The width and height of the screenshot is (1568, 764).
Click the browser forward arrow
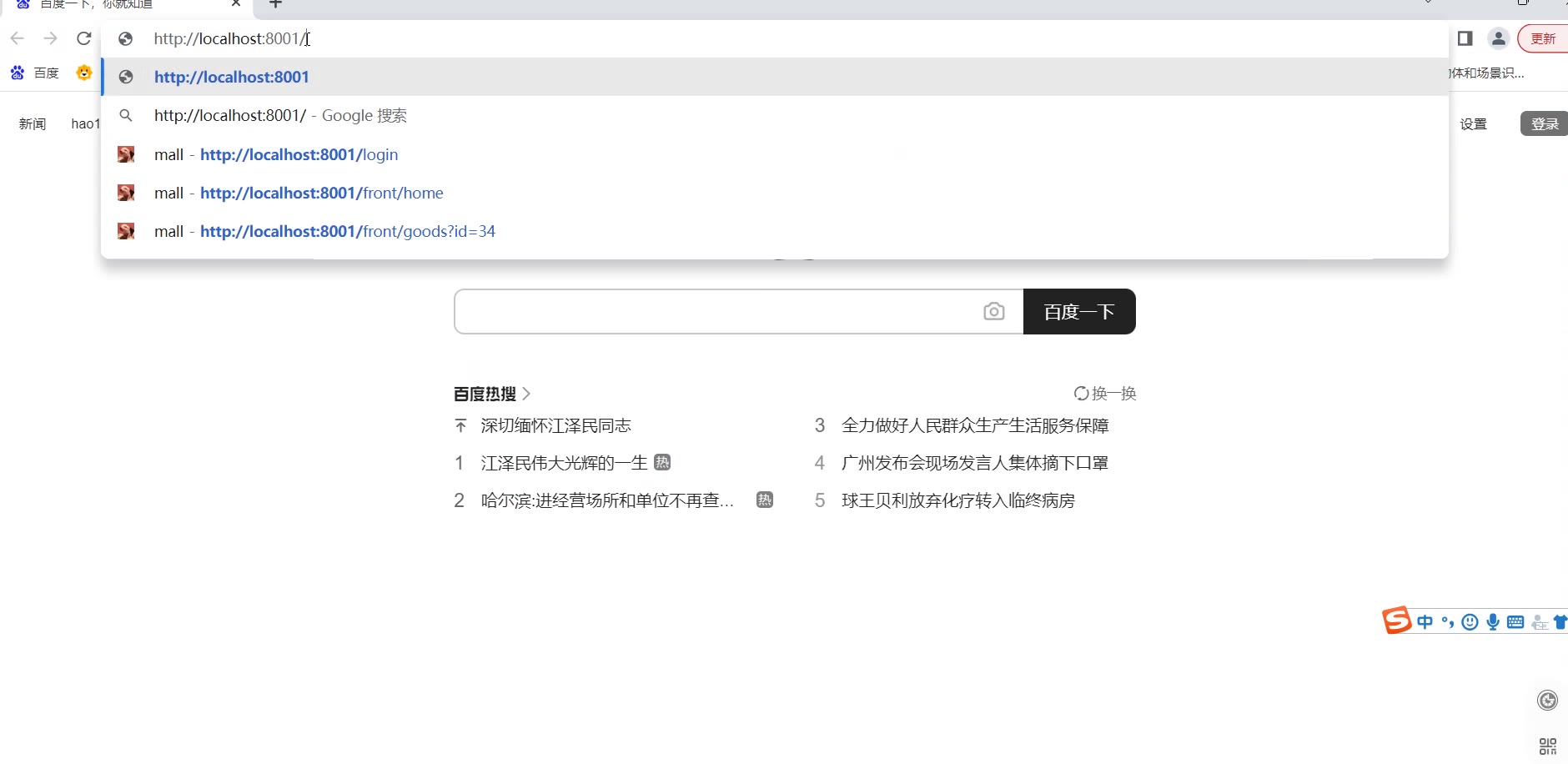pyautogui.click(x=51, y=38)
